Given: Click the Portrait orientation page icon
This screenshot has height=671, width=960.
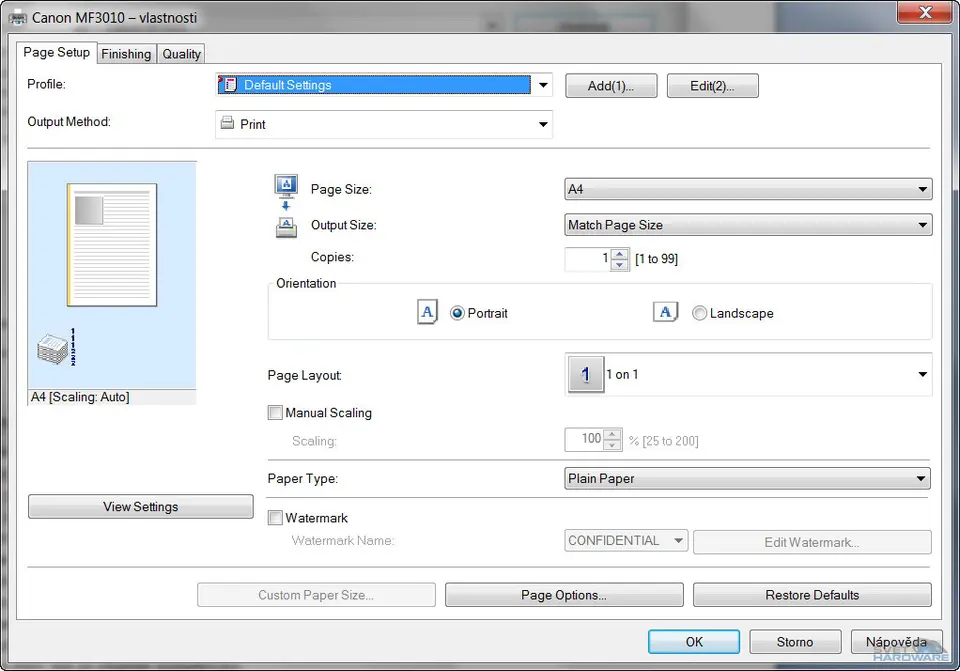Looking at the screenshot, I should (x=427, y=312).
